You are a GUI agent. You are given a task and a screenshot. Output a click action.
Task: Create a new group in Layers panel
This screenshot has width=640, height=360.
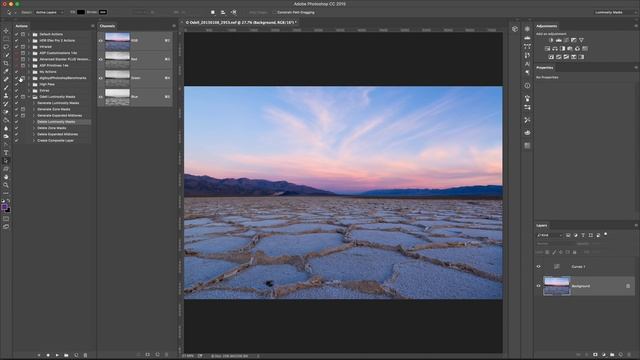click(x=612, y=355)
